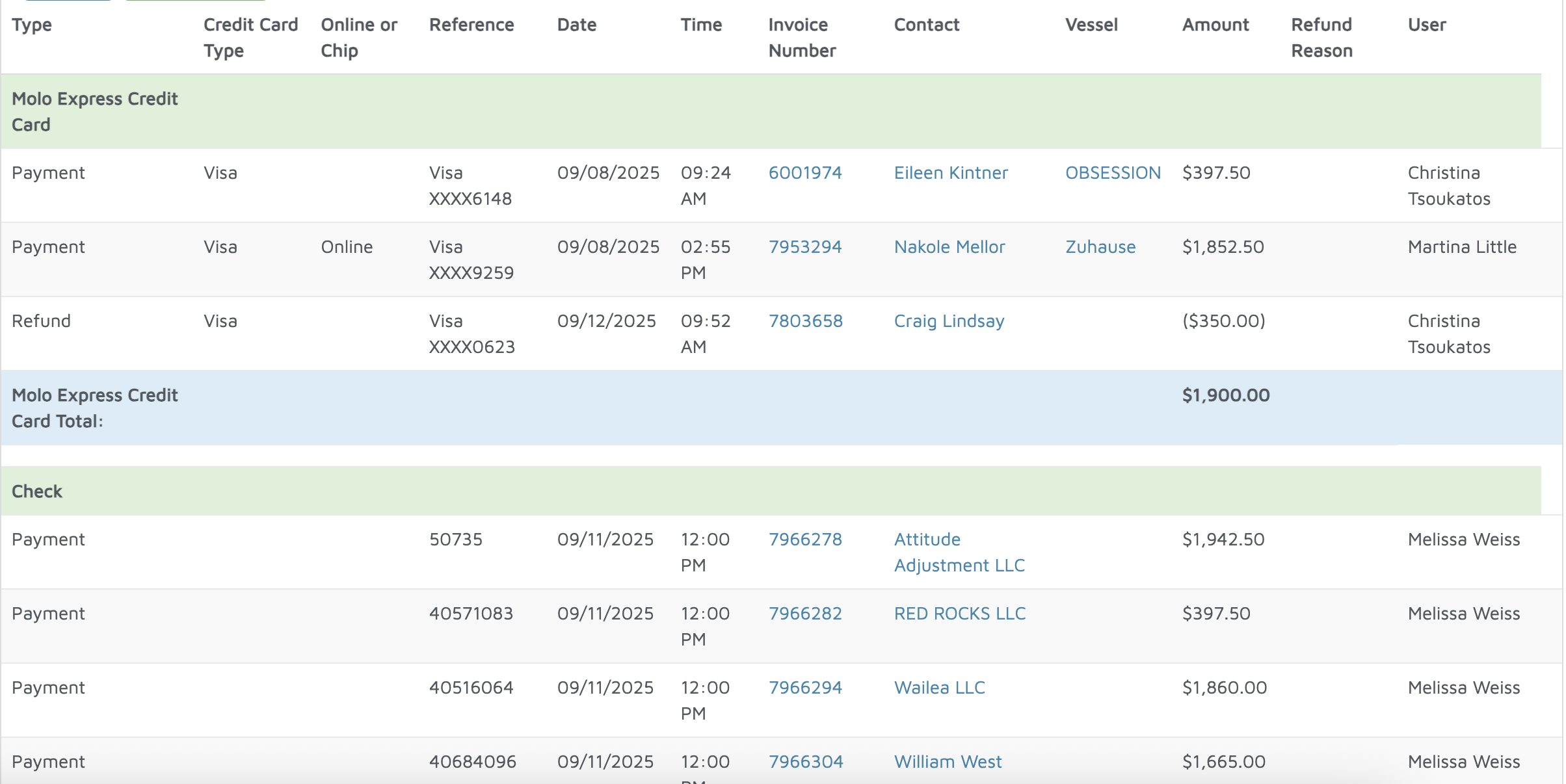The image size is (1566, 784).
Task: Open the Zuhause vessel link
Action: 1100,247
